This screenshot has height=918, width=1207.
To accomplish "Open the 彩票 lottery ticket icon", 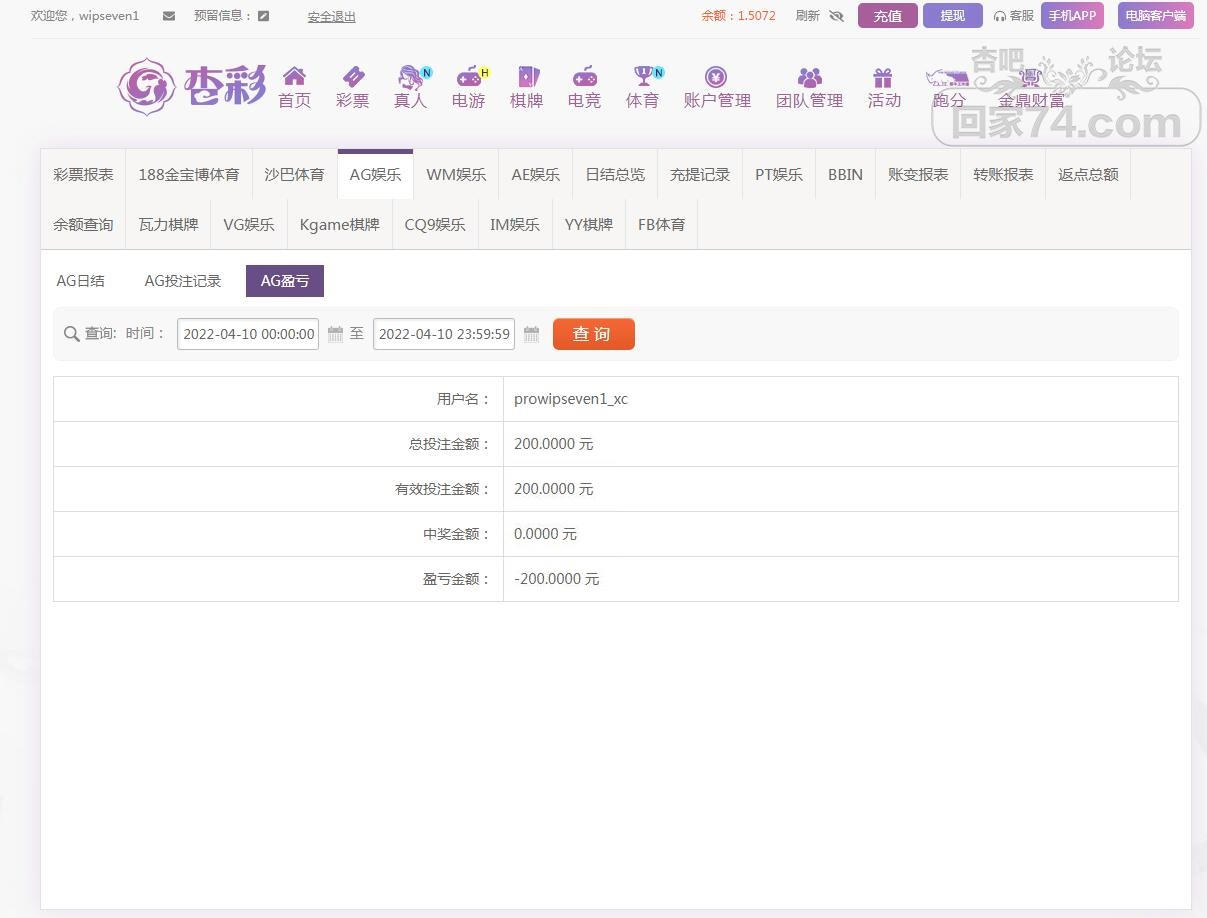I will click(352, 77).
